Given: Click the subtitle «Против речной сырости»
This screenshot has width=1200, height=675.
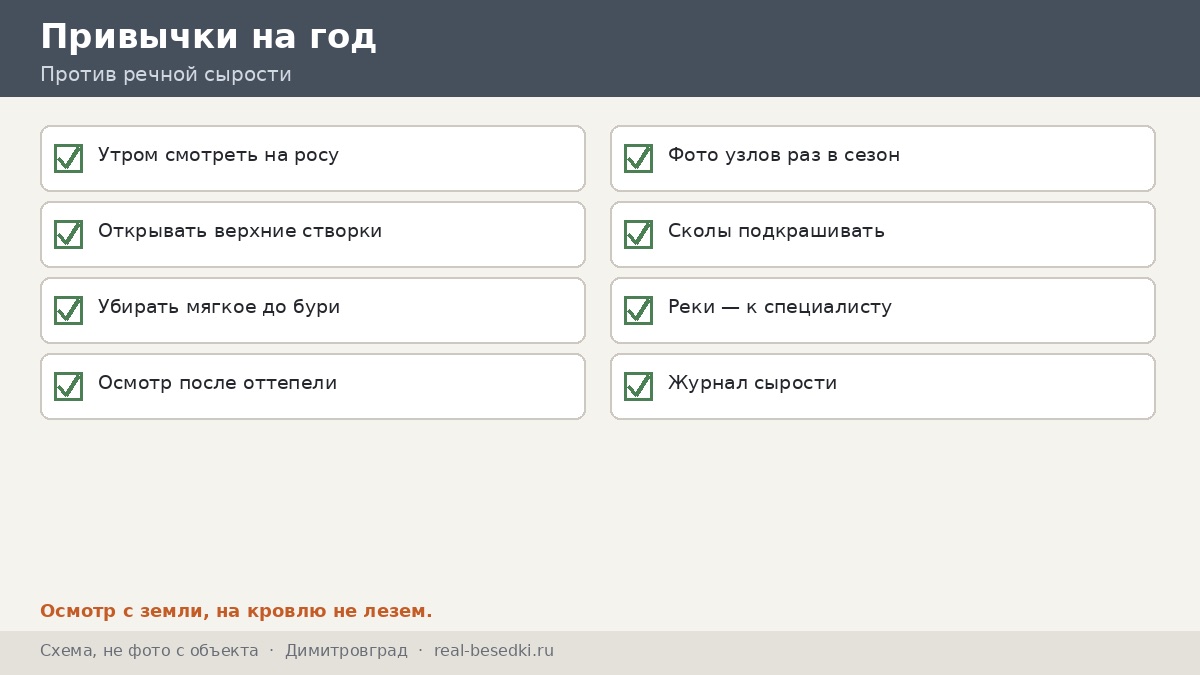Looking at the screenshot, I should pos(166,75).
